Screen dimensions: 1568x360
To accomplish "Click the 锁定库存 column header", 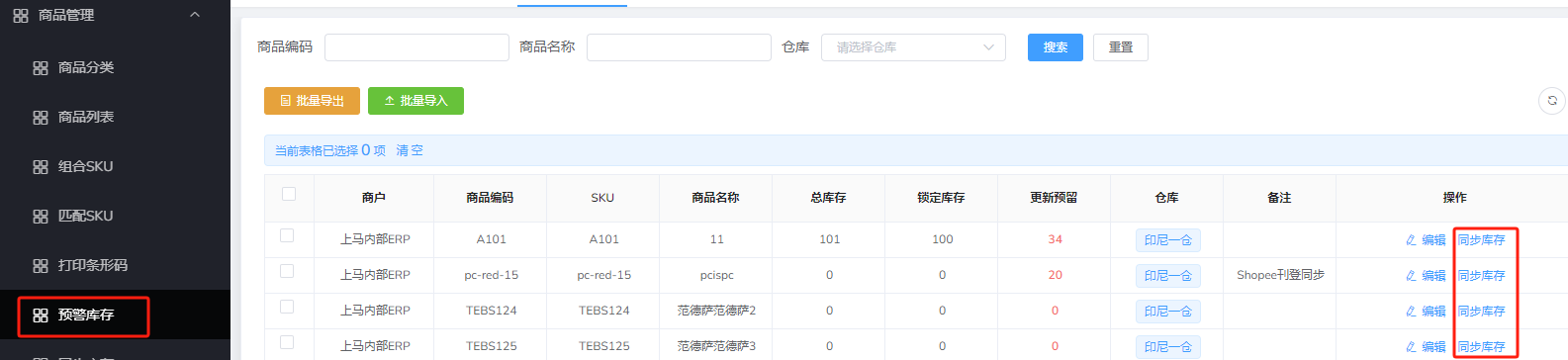I will coord(941,198).
